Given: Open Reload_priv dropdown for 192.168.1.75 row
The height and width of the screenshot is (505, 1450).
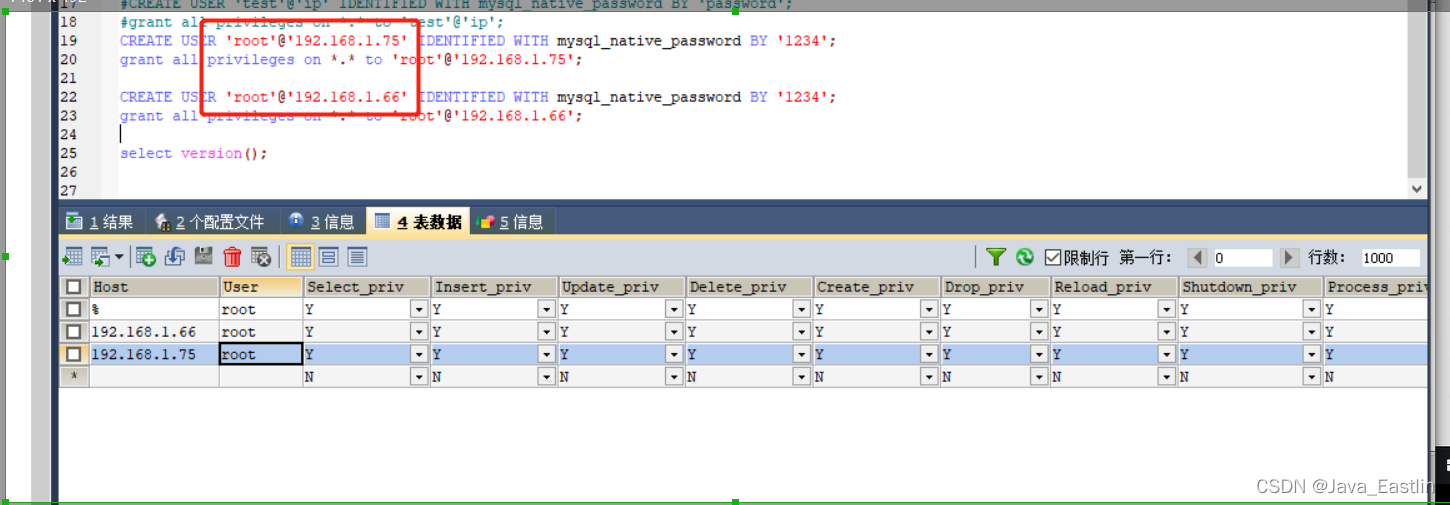Looking at the screenshot, I should pos(1167,354).
